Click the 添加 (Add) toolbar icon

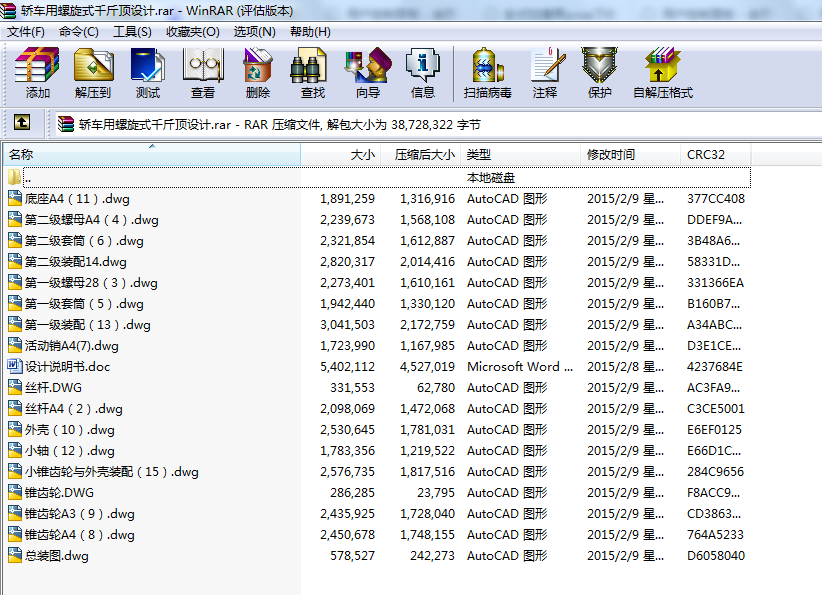37,65
